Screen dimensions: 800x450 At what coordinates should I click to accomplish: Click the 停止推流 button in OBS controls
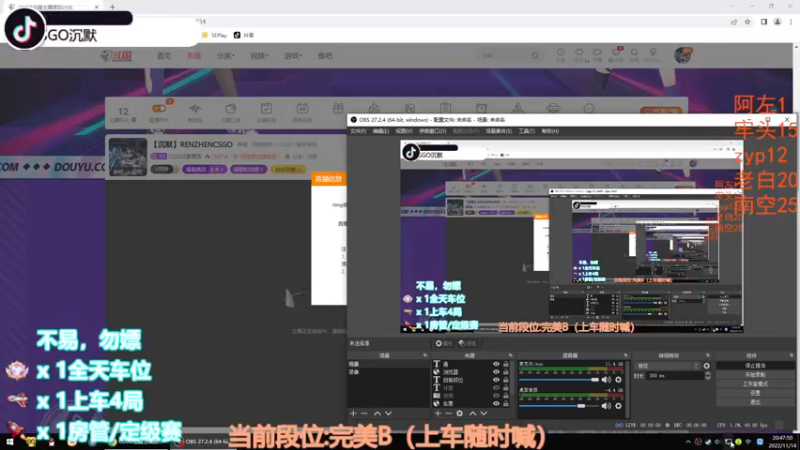[x=755, y=366]
